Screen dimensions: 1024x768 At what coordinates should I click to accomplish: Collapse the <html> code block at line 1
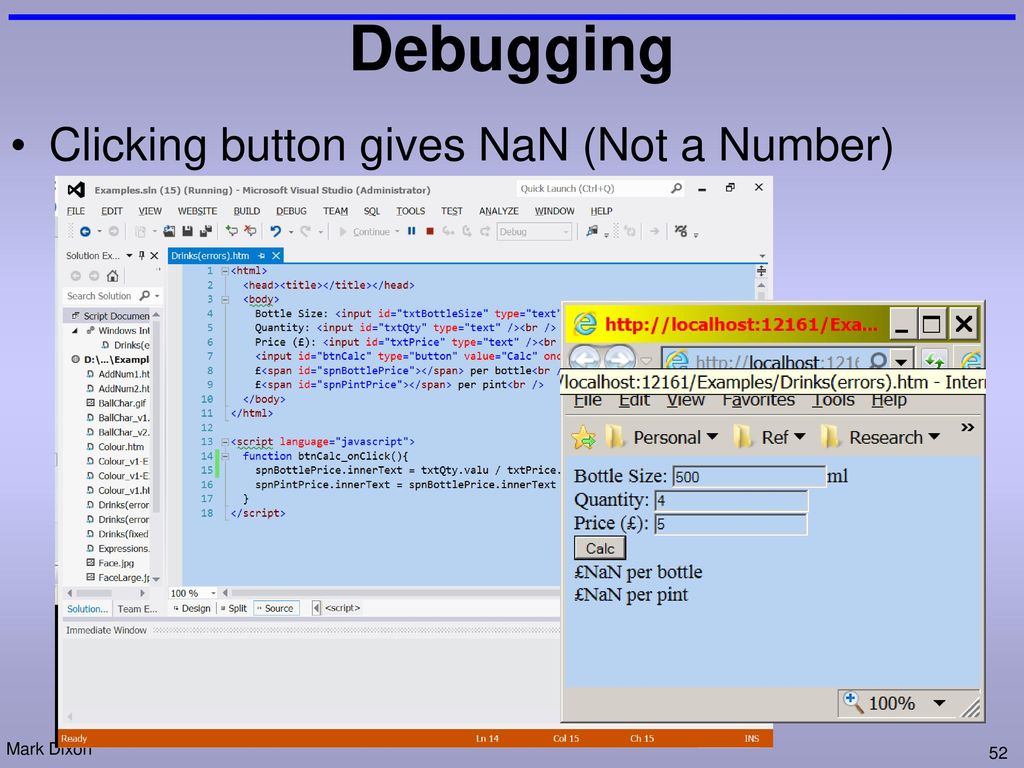225,271
